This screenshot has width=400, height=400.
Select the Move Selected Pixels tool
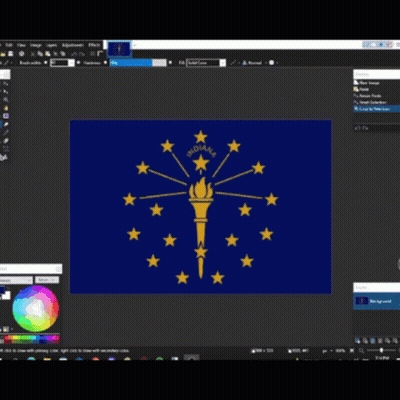[x=6, y=84]
